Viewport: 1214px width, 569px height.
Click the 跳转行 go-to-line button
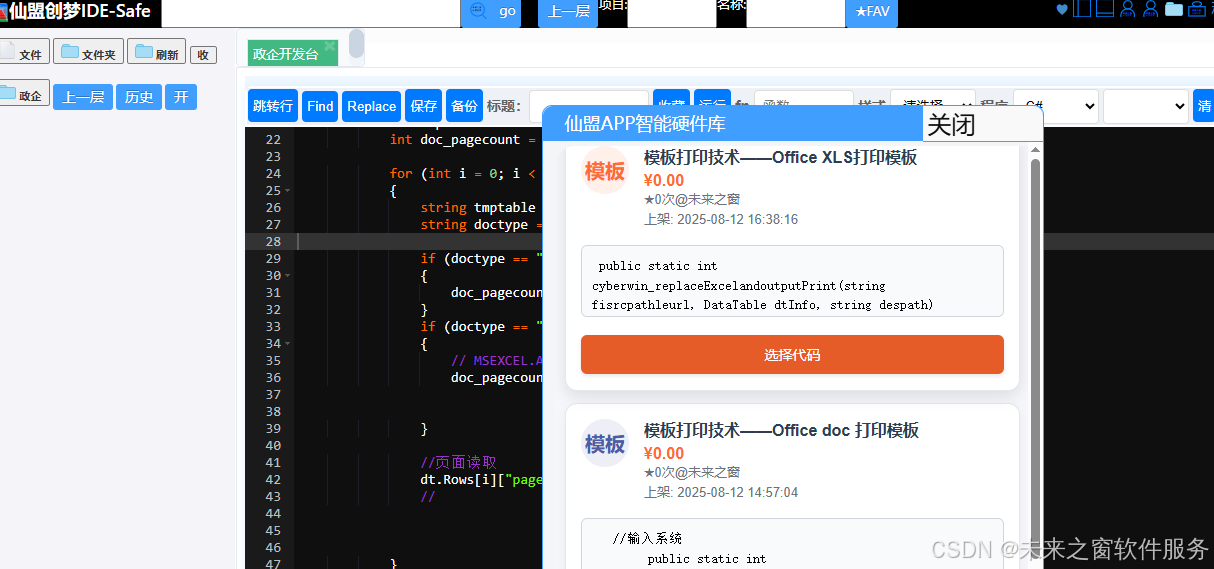pos(273,106)
